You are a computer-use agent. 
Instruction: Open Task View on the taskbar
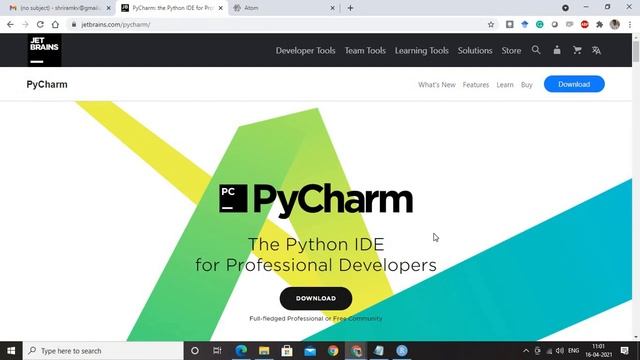point(217,351)
